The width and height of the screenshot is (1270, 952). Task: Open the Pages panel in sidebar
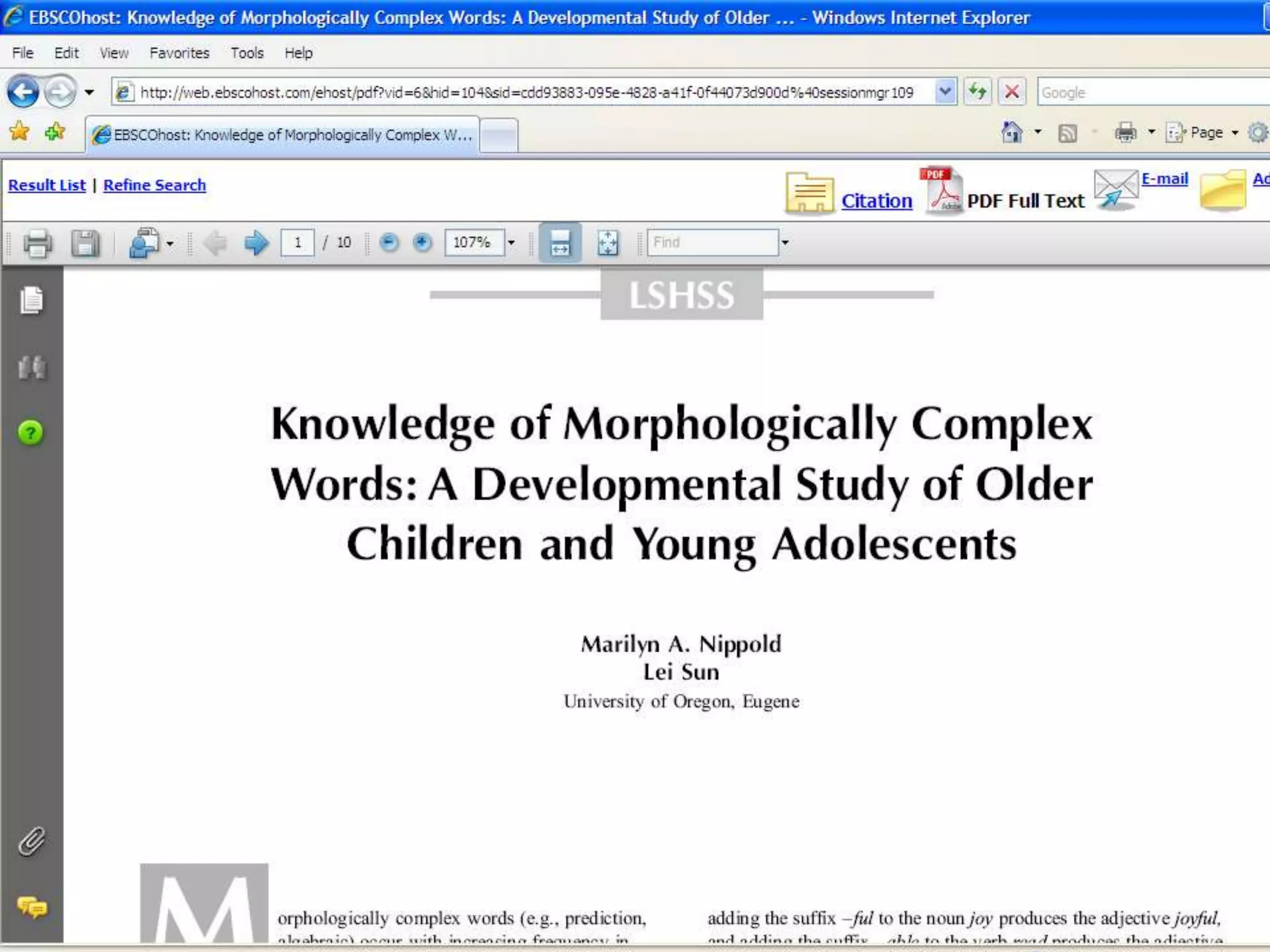pyautogui.click(x=32, y=301)
